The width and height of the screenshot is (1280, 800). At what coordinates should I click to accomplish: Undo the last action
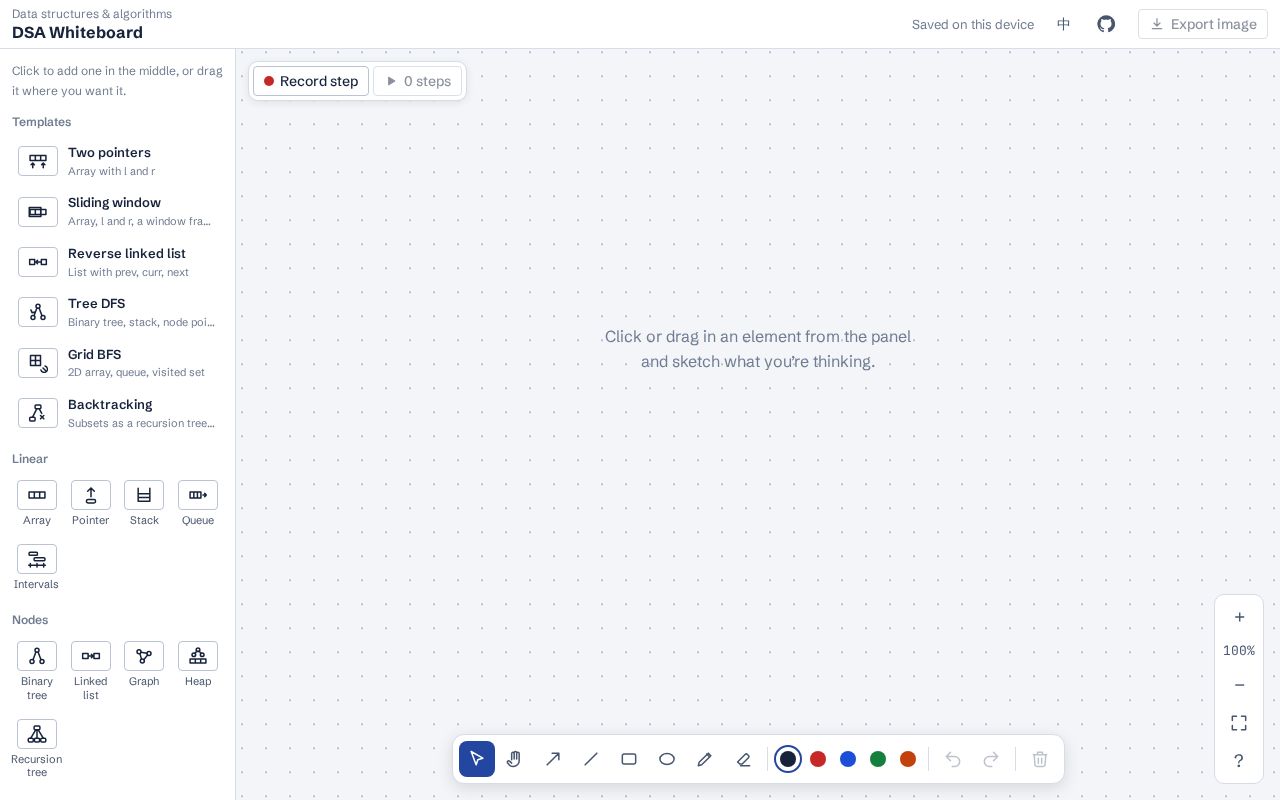click(x=953, y=759)
